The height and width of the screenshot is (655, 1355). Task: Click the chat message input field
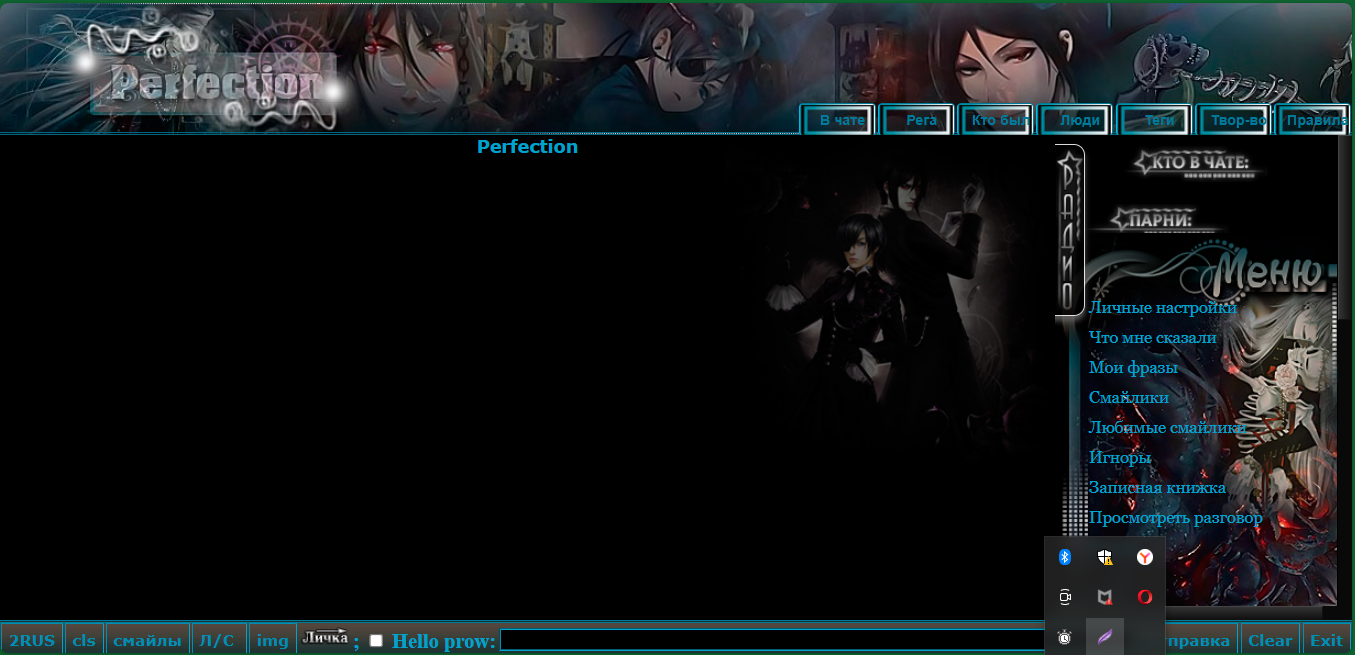772,640
